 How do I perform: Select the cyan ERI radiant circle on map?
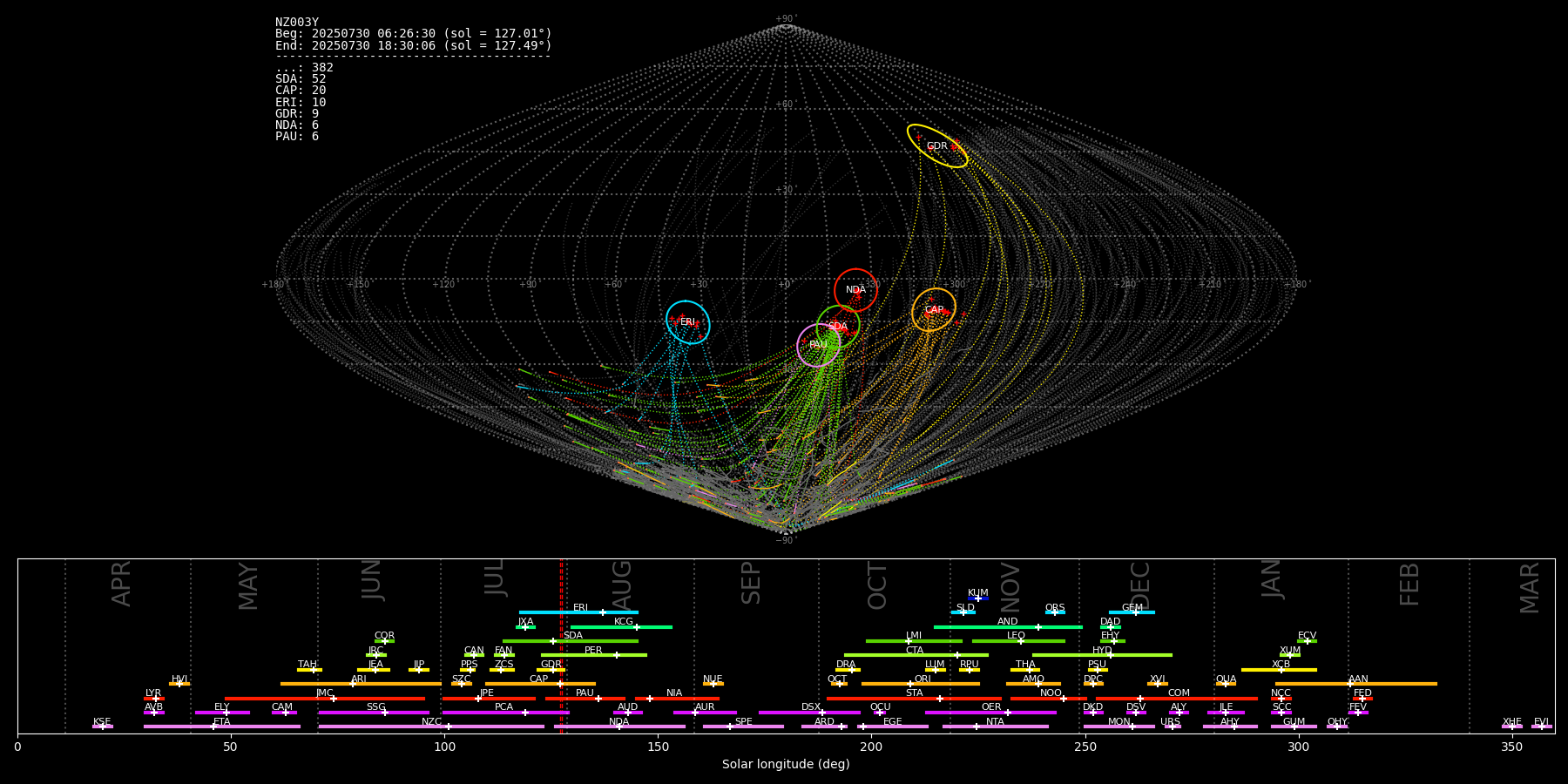pos(688,322)
